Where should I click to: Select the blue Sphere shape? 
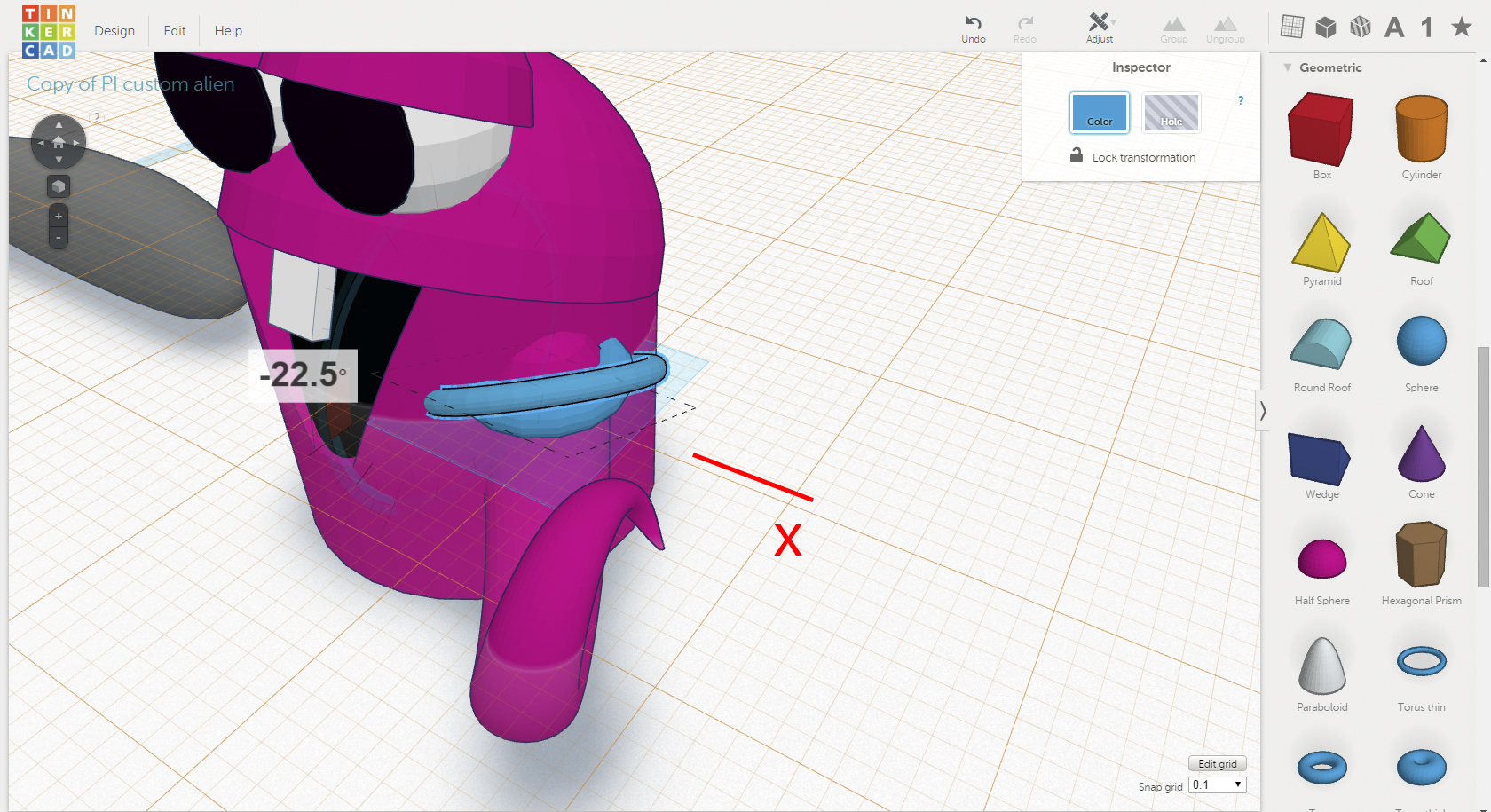[1422, 341]
